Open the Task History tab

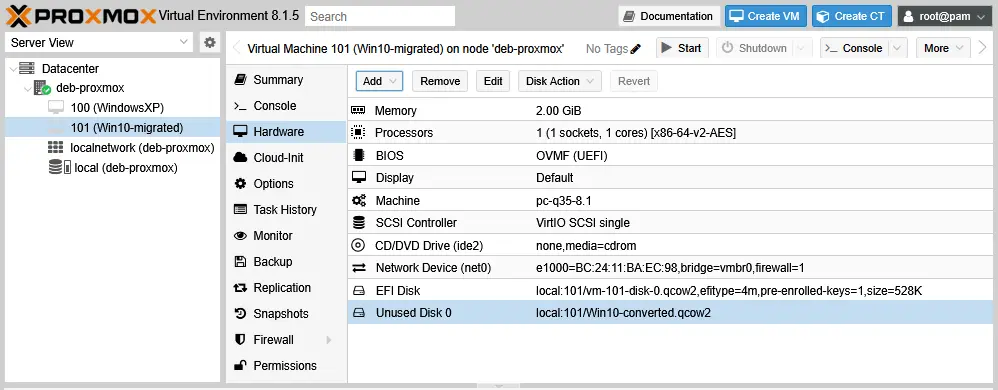tap(286, 209)
